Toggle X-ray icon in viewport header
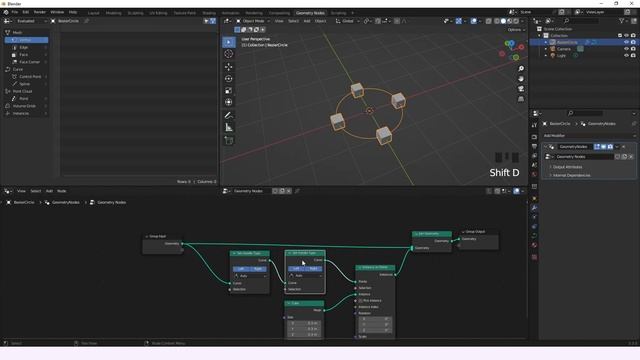640x360 pixels. [x=489, y=21]
